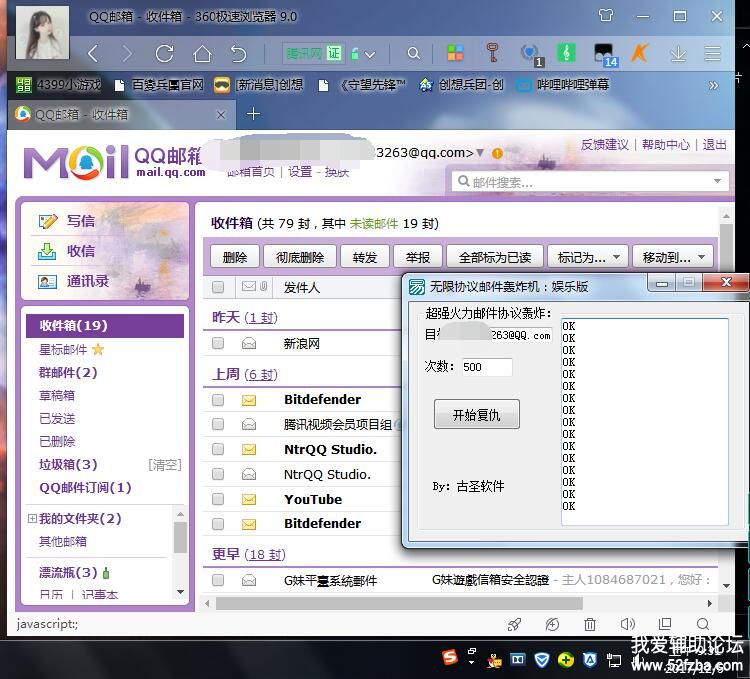The height and width of the screenshot is (679, 750).
Task: Check the select-all box in mail header
Action: point(218,287)
